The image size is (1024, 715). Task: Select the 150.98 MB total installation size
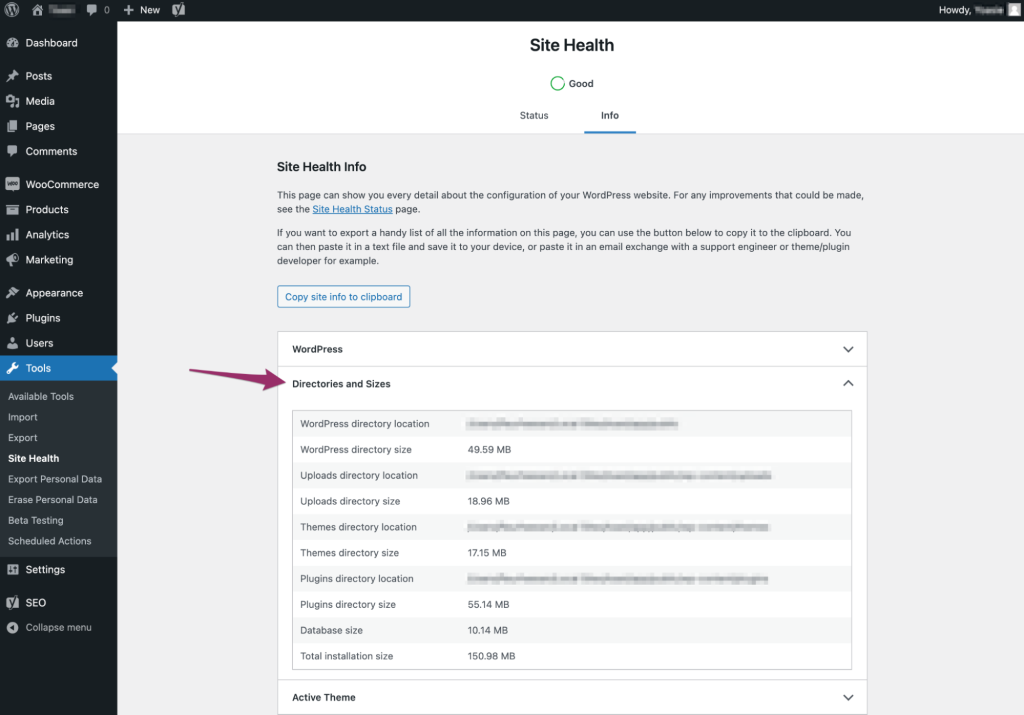tap(491, 656)
